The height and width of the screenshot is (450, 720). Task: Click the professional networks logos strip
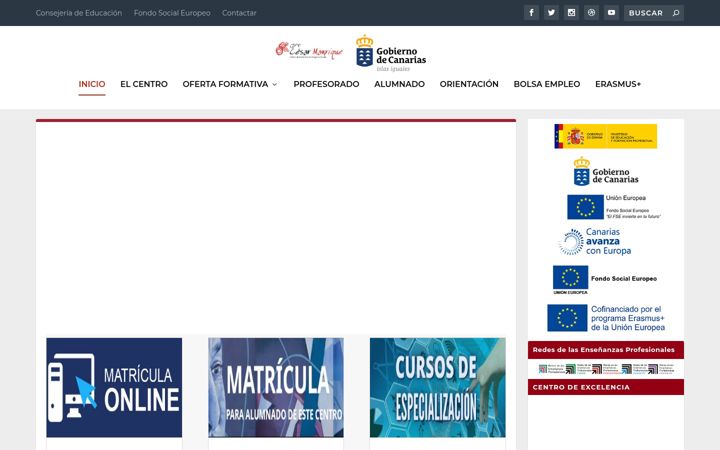click(x=606, y=369)
